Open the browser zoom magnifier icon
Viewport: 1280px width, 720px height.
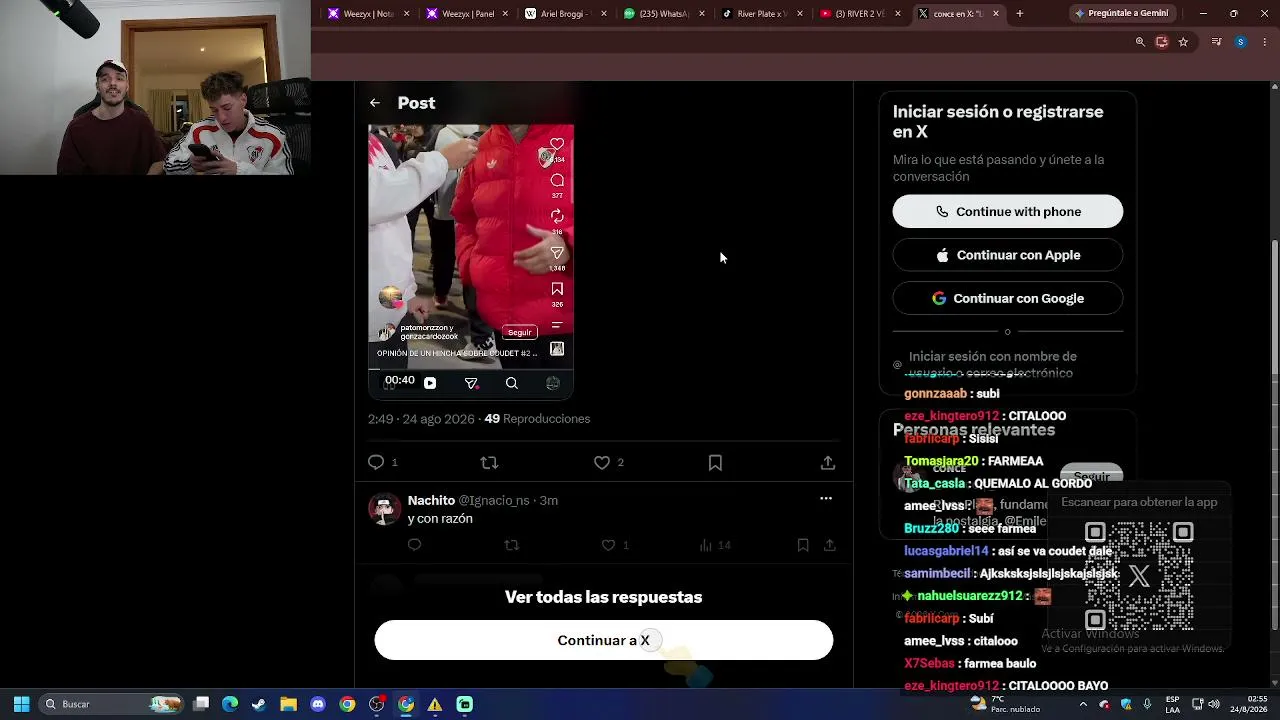(x=1140, y=42)
